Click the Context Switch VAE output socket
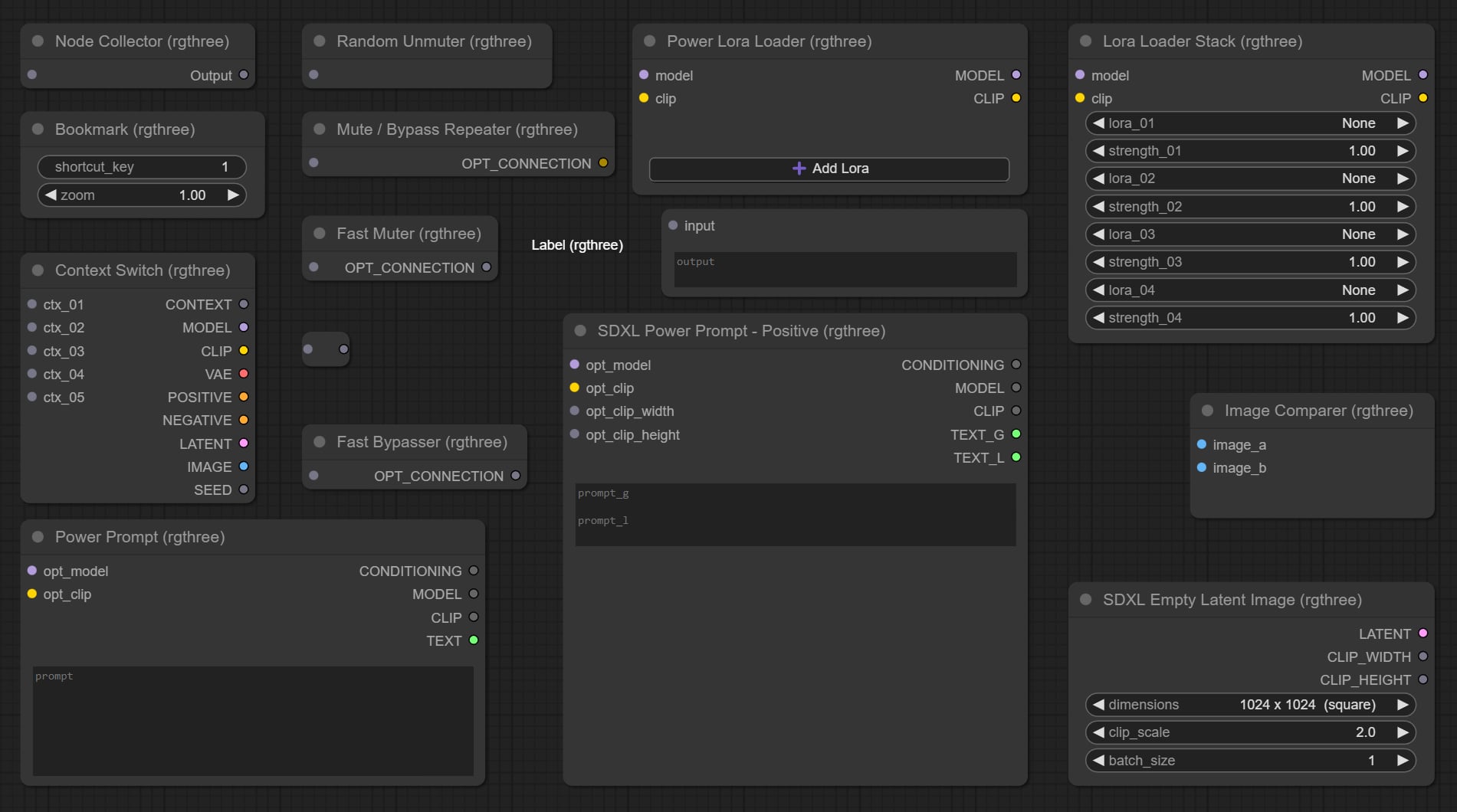The image size is (1457, 812). pyautogui.click(x=244, y=374)
